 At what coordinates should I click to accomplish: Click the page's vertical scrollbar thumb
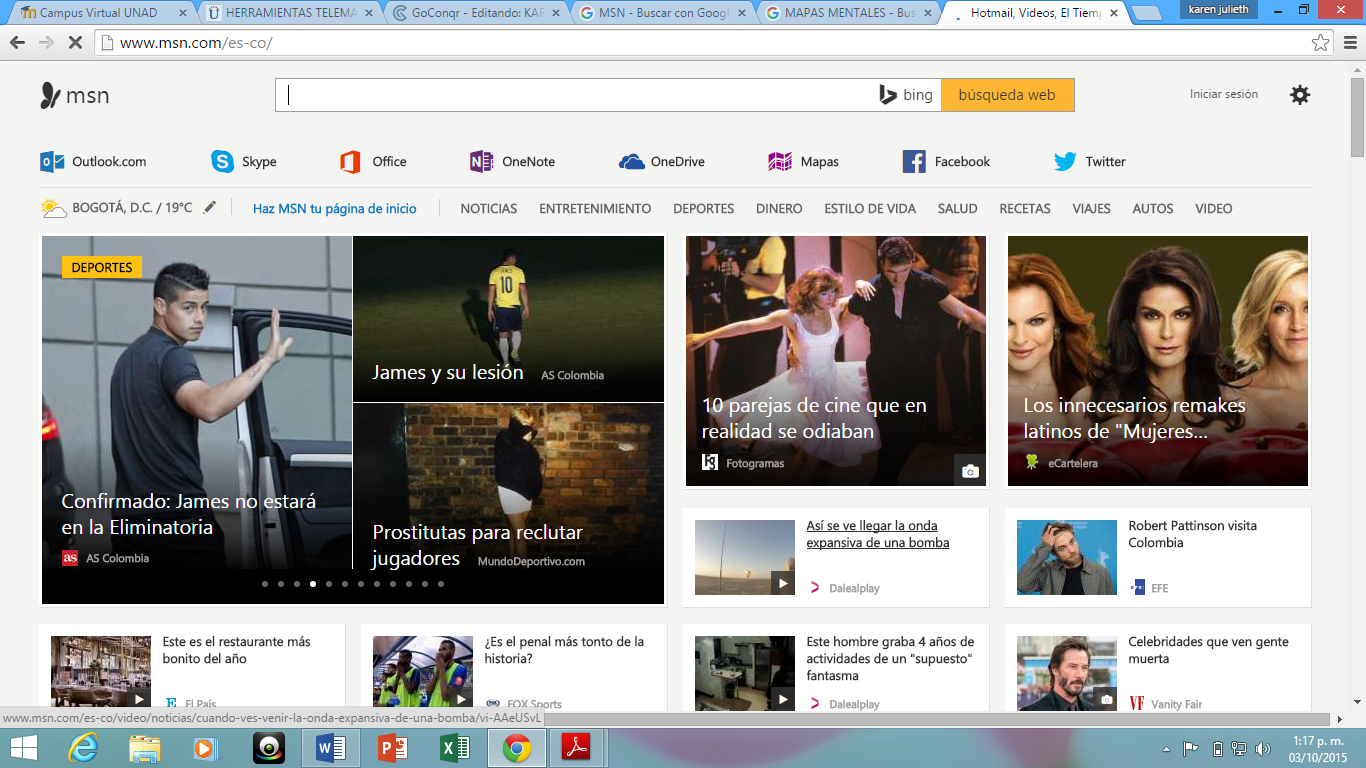click(1357, 115)
